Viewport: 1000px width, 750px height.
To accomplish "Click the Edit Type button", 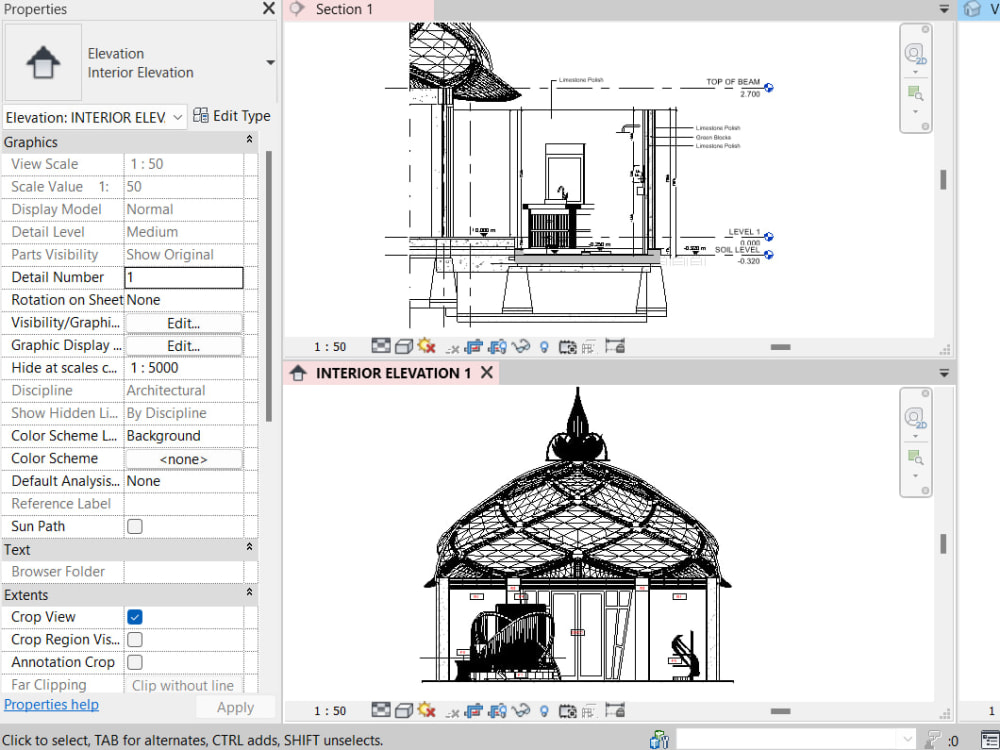I will tap(232, 115).
